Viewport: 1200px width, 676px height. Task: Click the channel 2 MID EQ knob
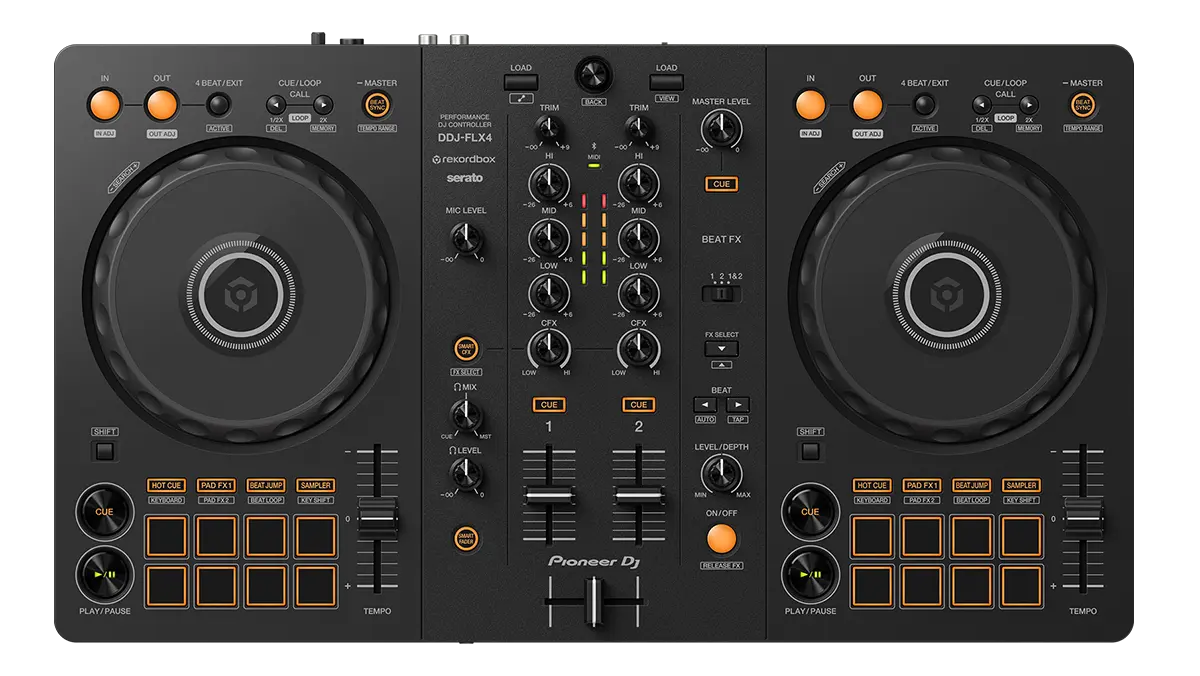(x=638, y=238)
